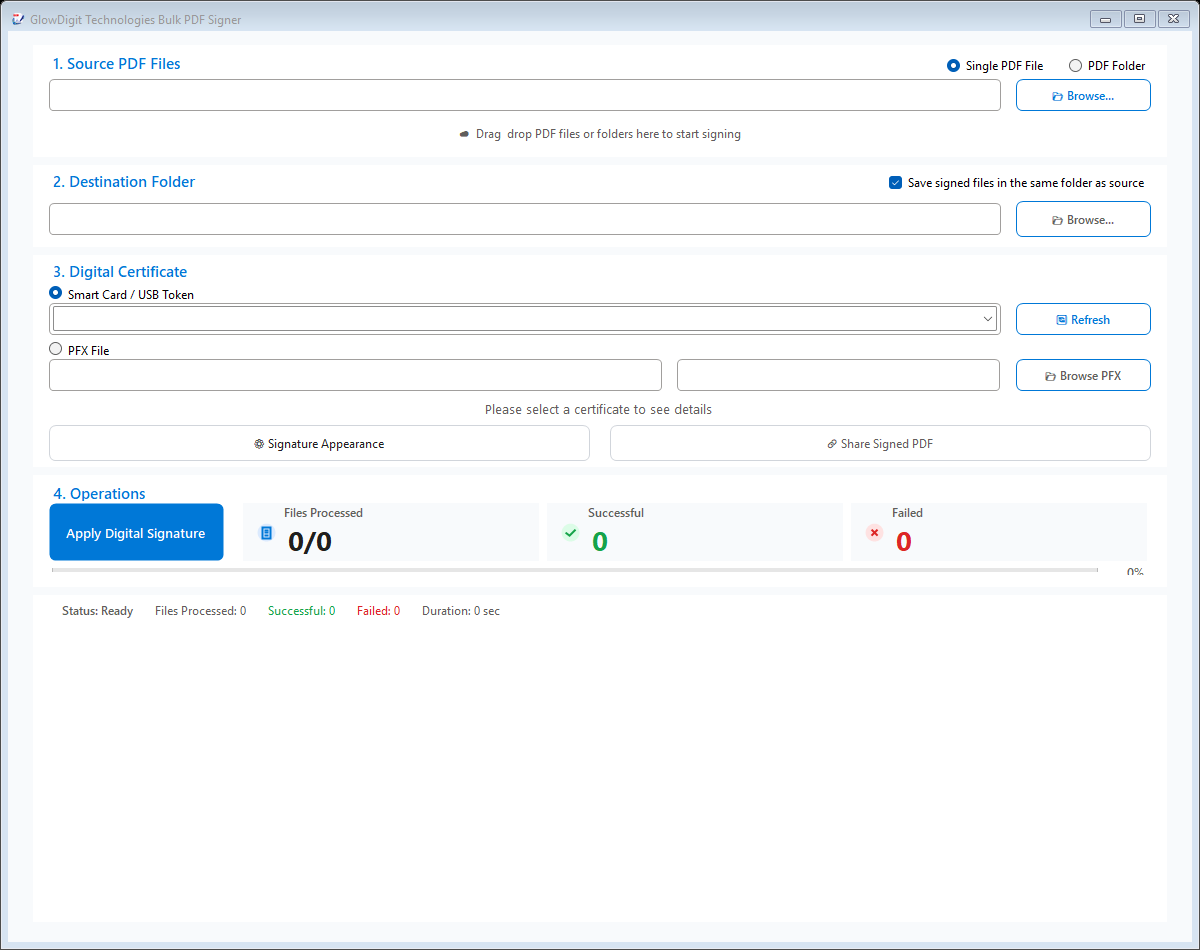Click the source PDF path field
Image resolution: width=1200 pixels, height=950 pixels.
(x=525, y=95)
